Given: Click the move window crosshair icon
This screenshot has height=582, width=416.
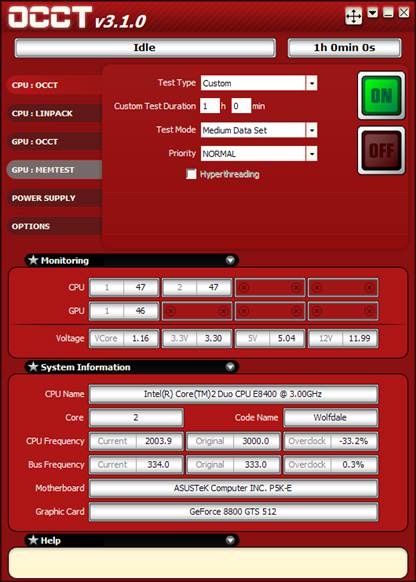Looking at the screenshot, I should [x=353, y=16].
